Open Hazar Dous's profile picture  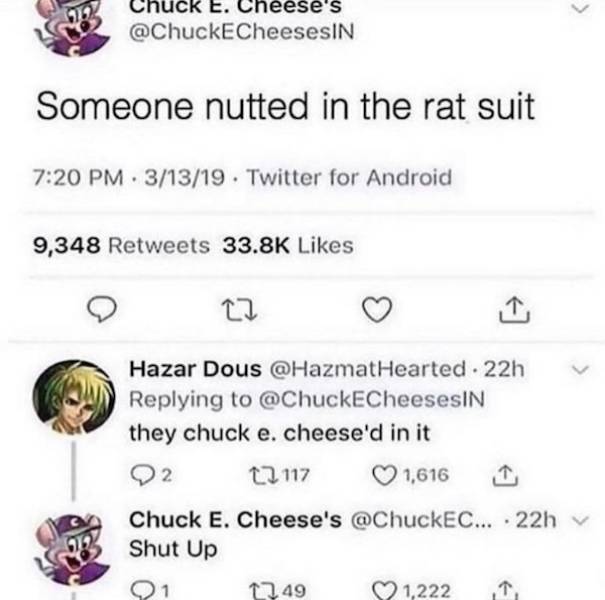(74, 397)
